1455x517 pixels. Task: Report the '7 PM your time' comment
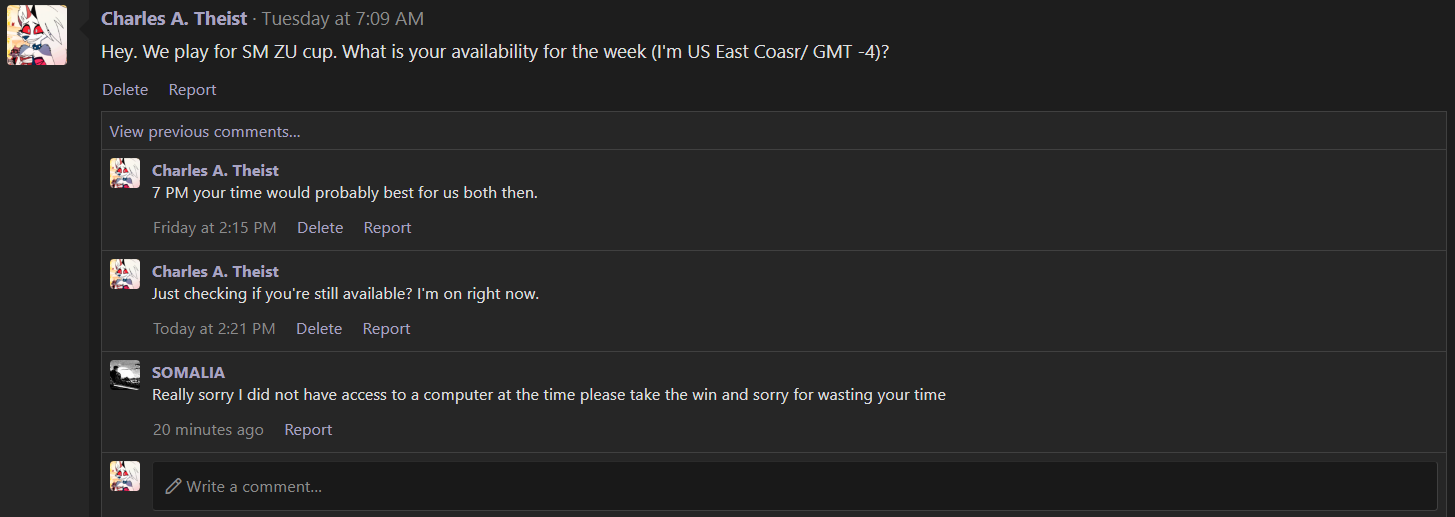pos(387,227)
